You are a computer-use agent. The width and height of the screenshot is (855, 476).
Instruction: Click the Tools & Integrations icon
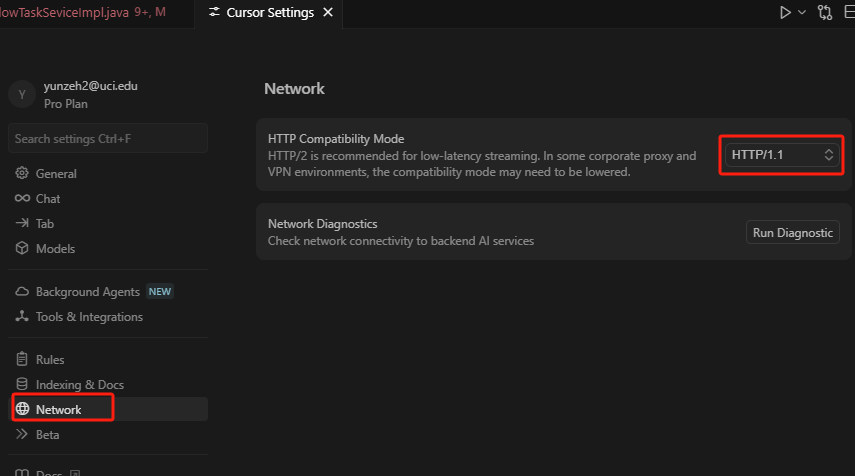[x=22, y=316]
